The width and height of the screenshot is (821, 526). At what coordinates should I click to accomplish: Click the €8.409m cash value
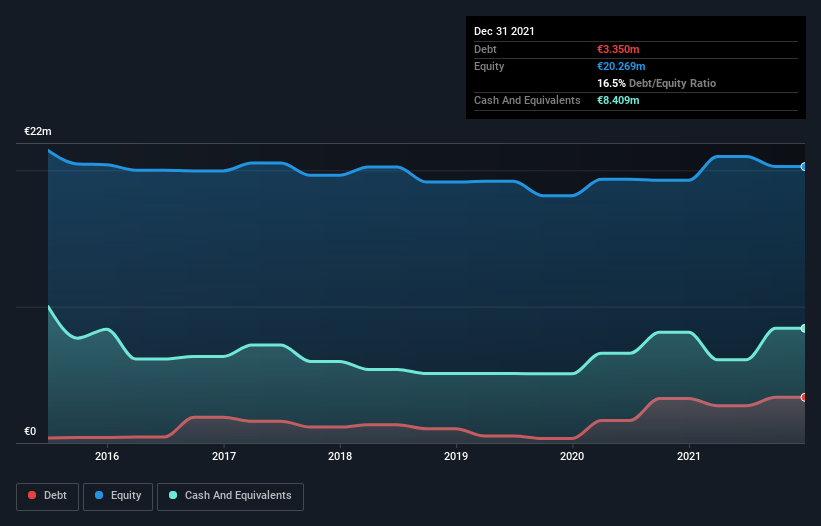point(618,100)
